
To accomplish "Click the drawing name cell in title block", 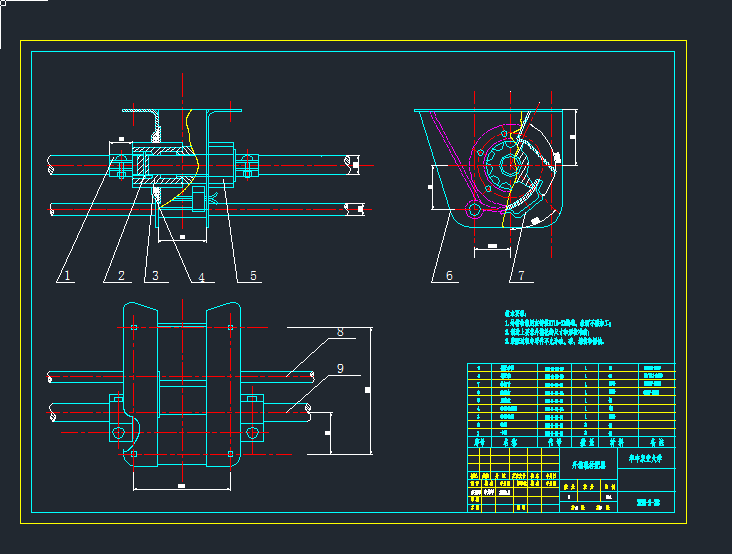I will pyautogui.click(x=588, y=465).
